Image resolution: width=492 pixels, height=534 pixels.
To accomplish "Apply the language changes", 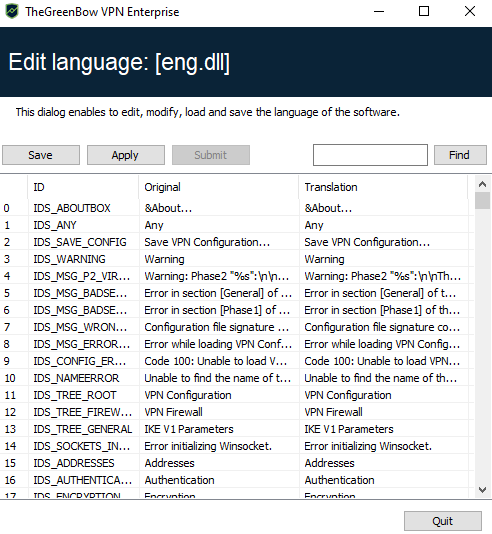I will point(126,155).
